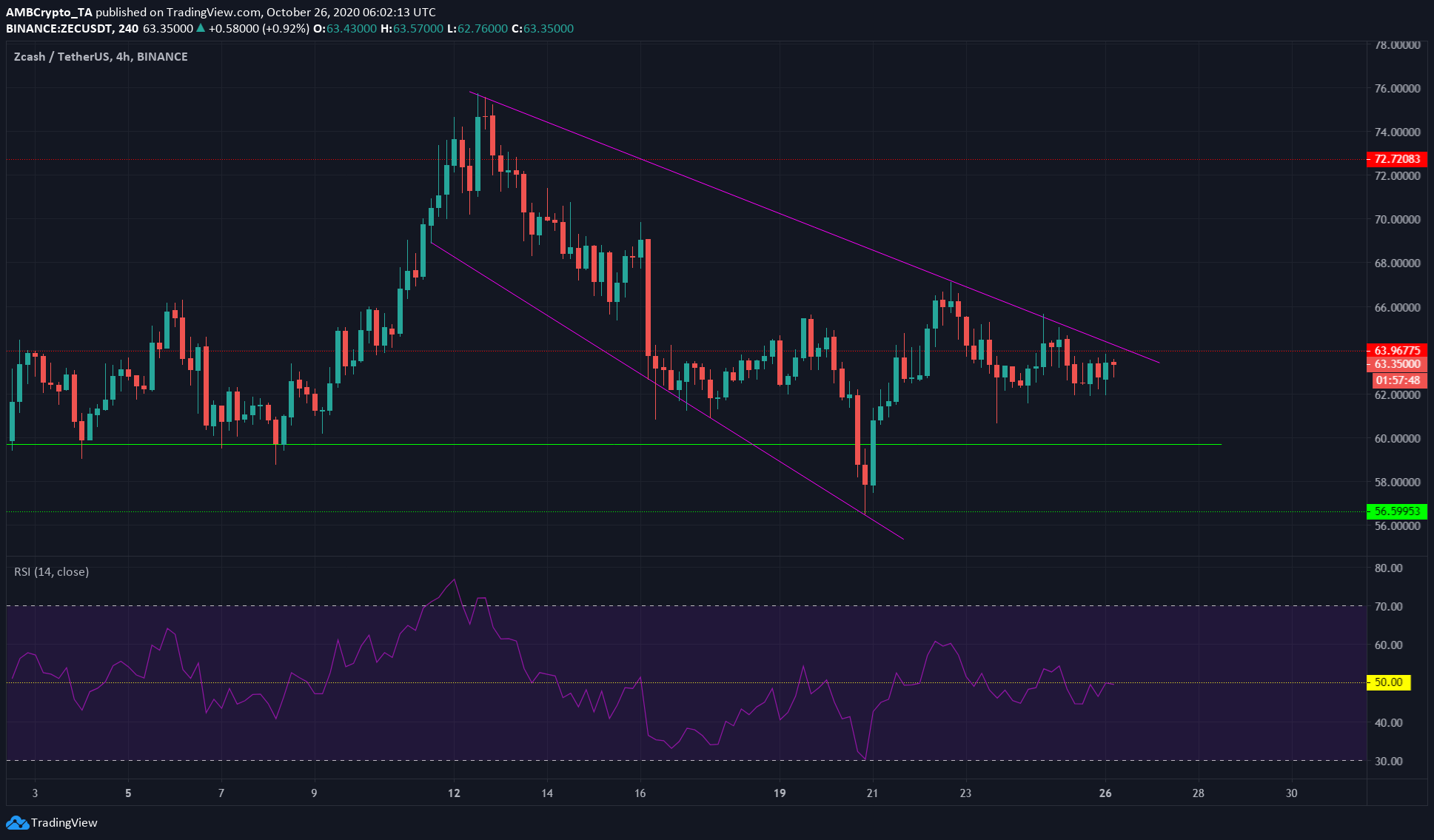Click the 58.00000 price axis label
1434x840 pixels.
[1397, 482]
